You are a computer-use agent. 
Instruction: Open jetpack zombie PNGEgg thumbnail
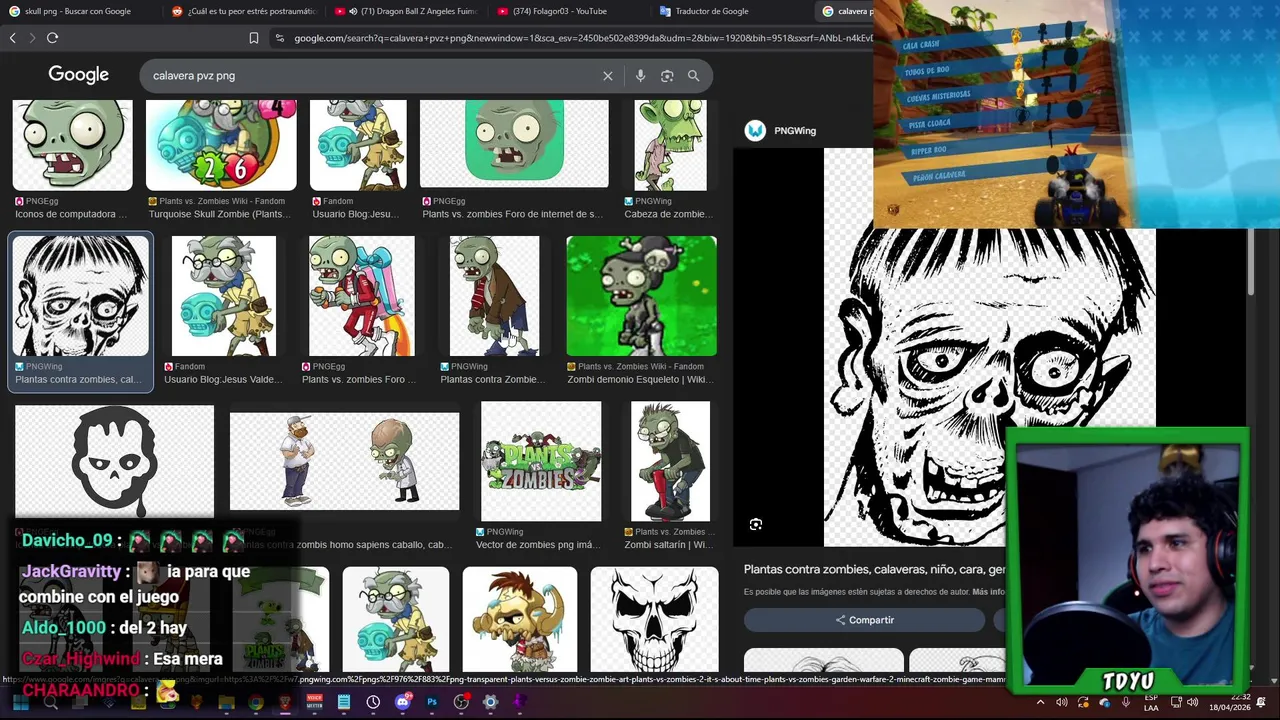click(361, 296)
